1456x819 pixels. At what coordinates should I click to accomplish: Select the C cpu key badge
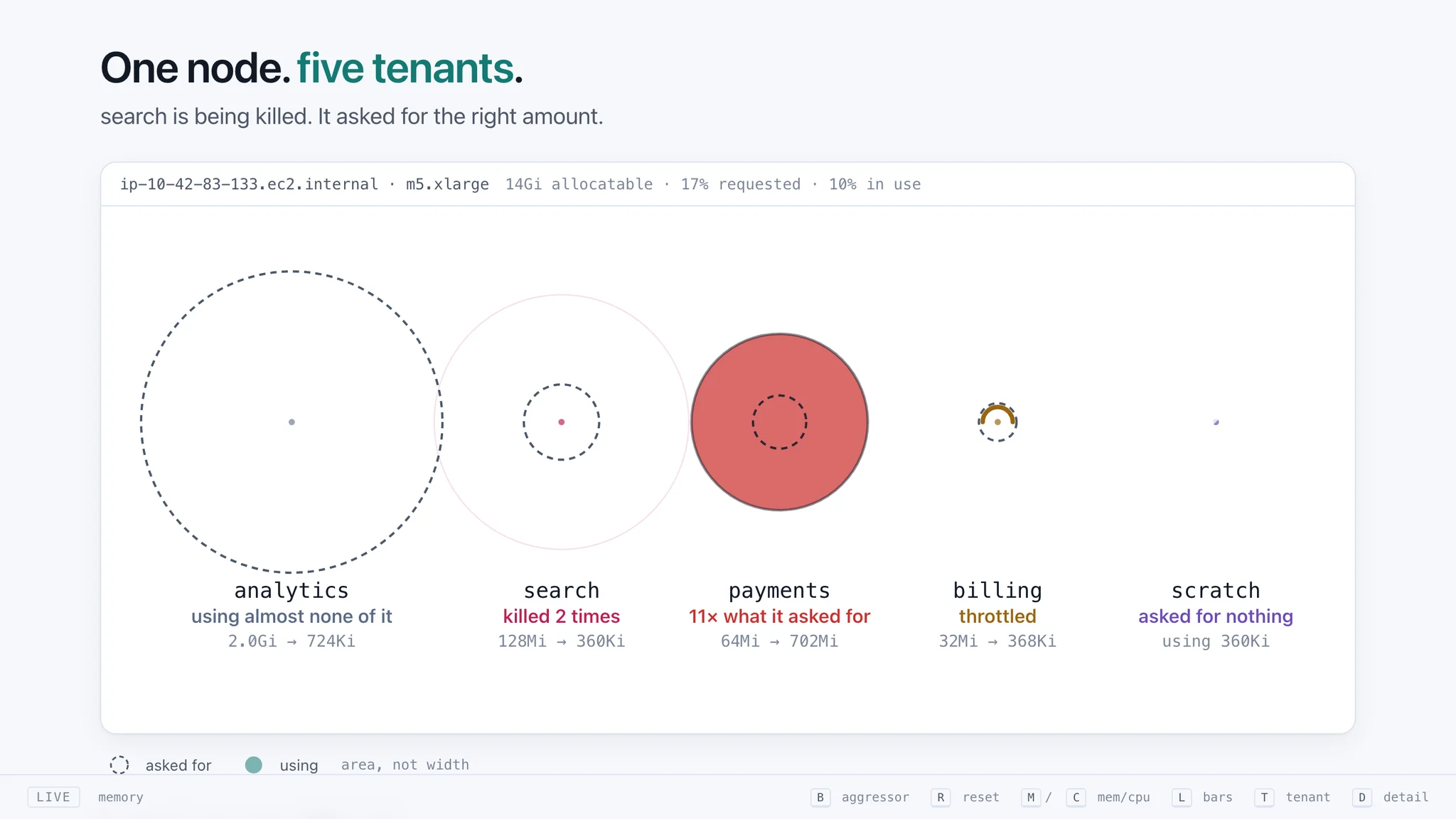(x=1076, y=798)
